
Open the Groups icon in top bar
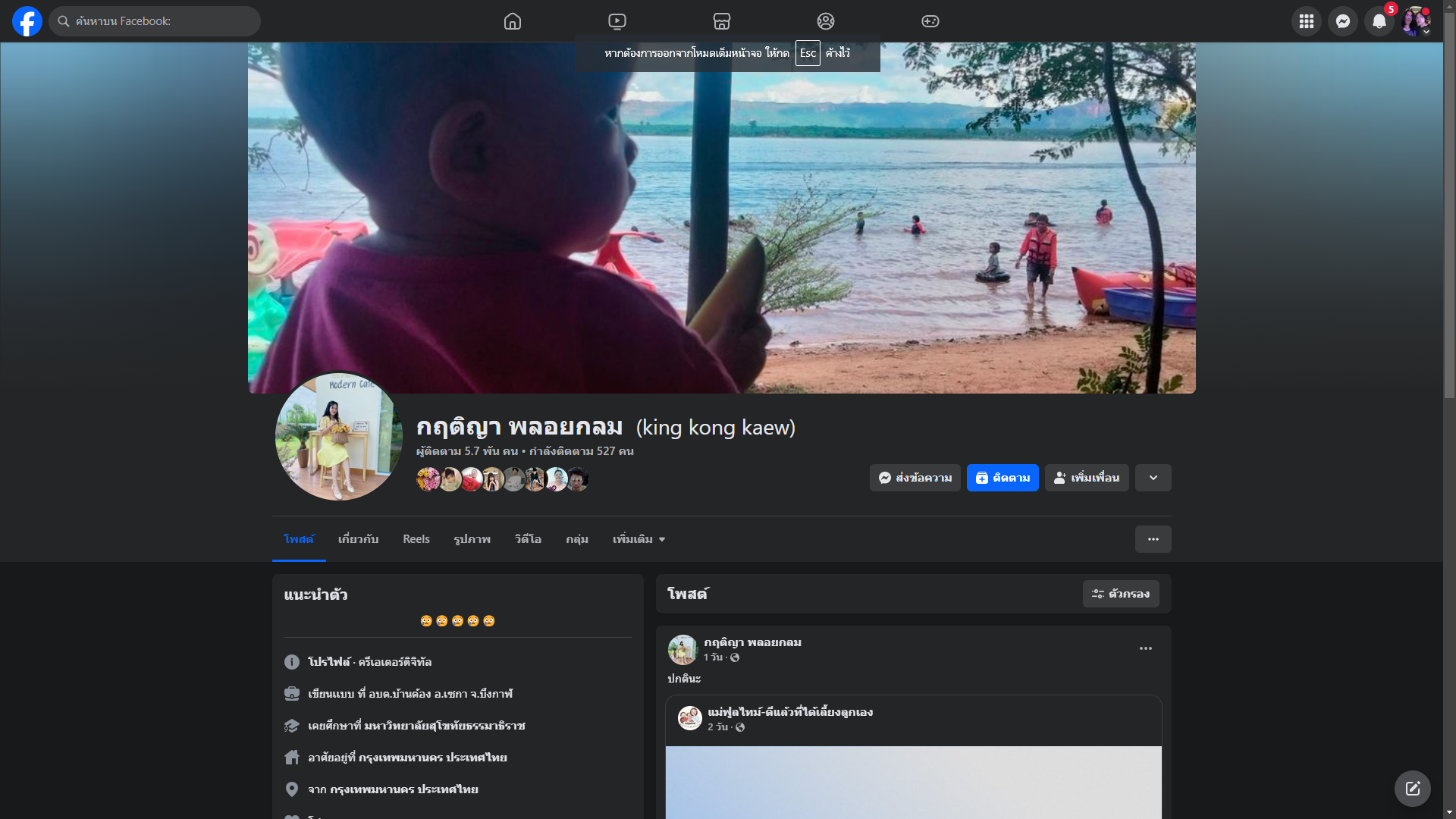click(x=826, y=21)
